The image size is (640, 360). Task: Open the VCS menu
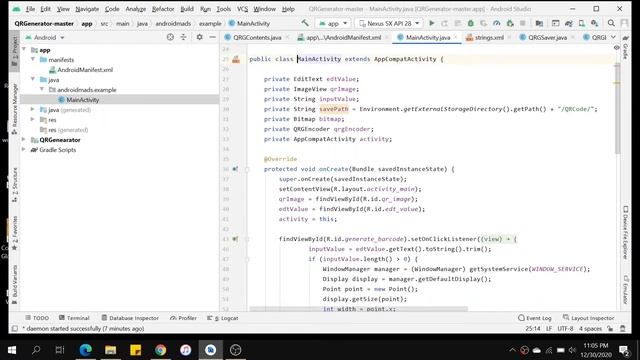[x=242, y=9]
